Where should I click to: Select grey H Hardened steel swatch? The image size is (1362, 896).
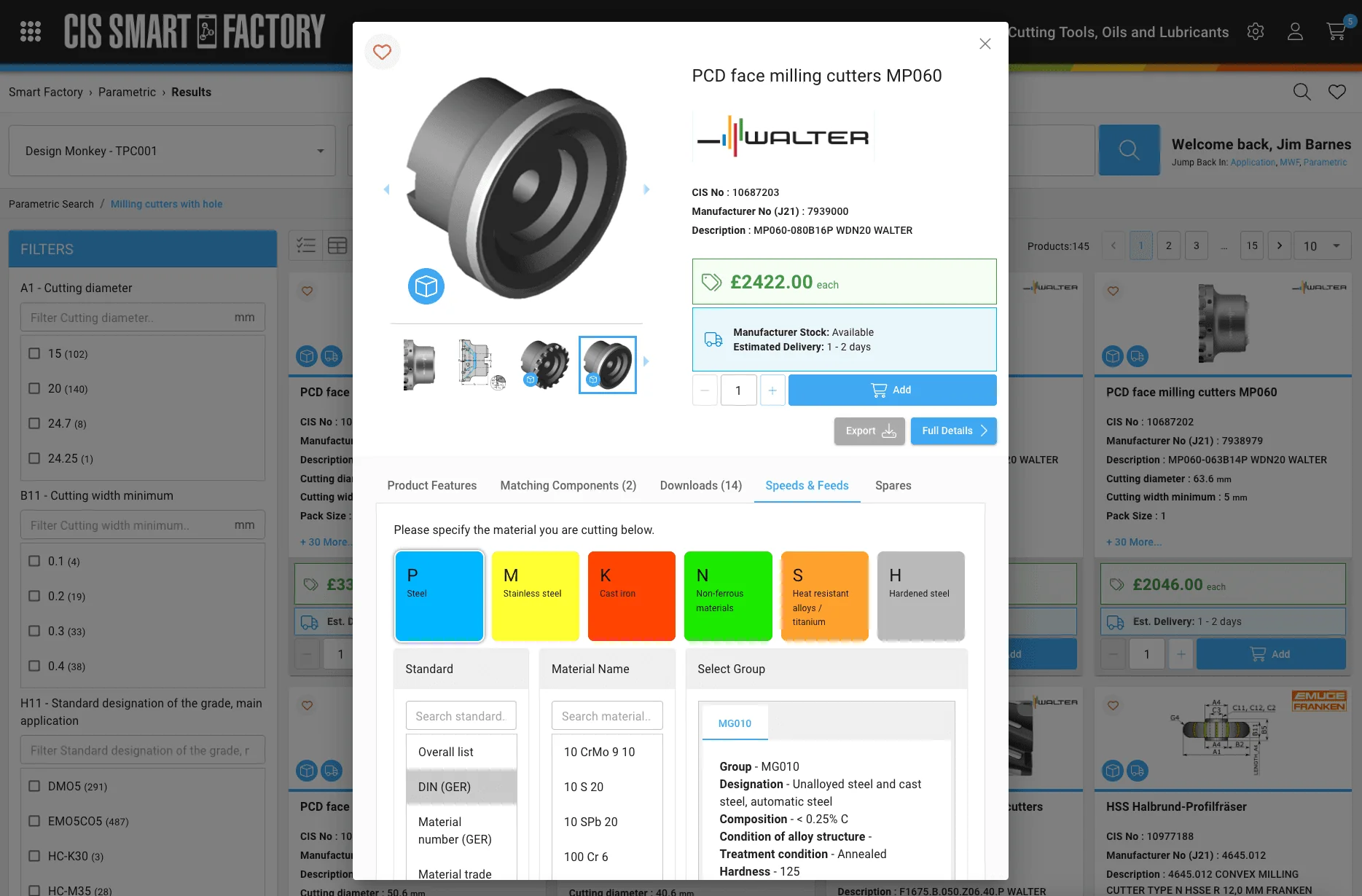921,596
